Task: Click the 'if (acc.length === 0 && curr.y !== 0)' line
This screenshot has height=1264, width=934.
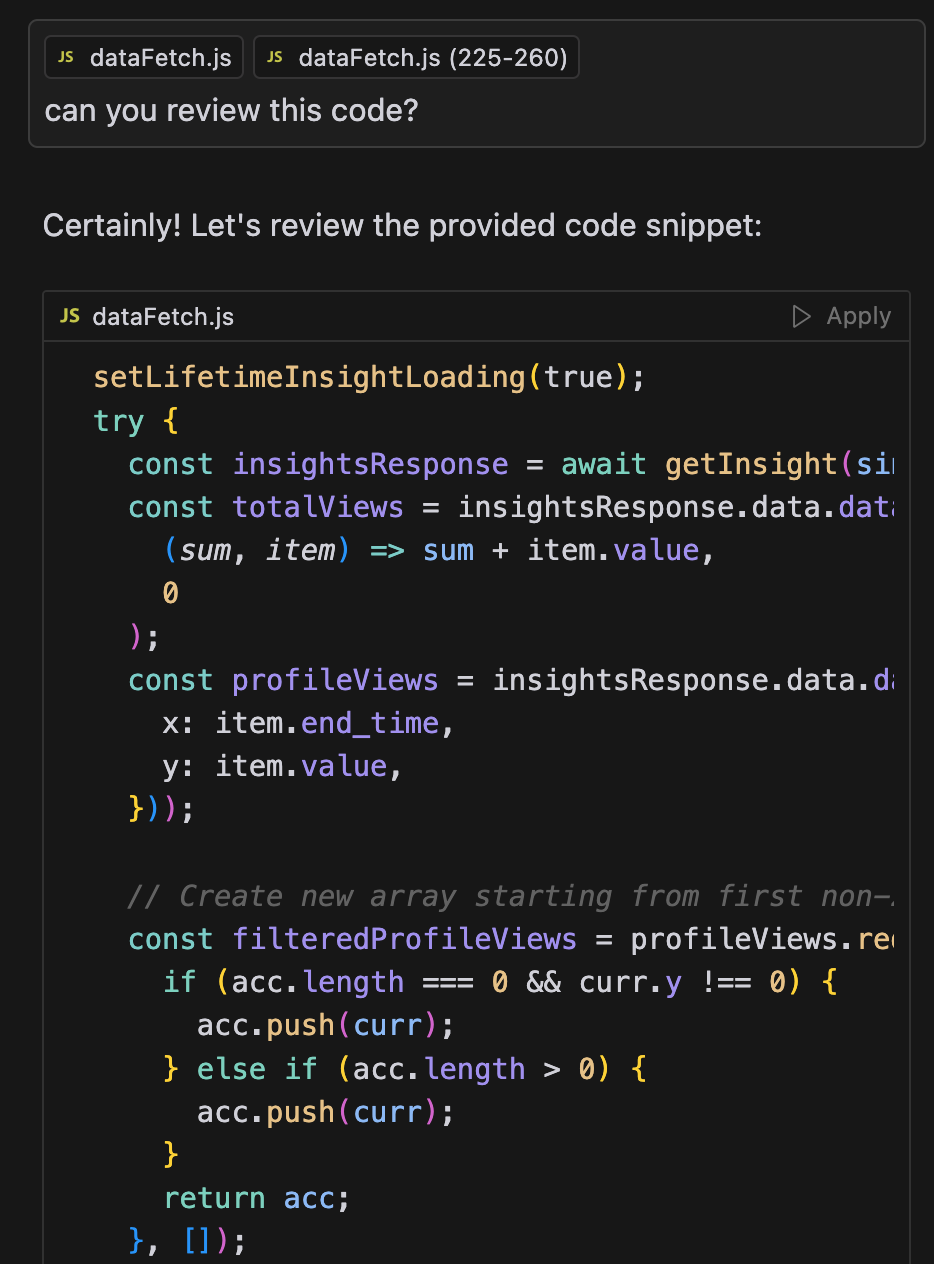Action: (x=500, y=982)
